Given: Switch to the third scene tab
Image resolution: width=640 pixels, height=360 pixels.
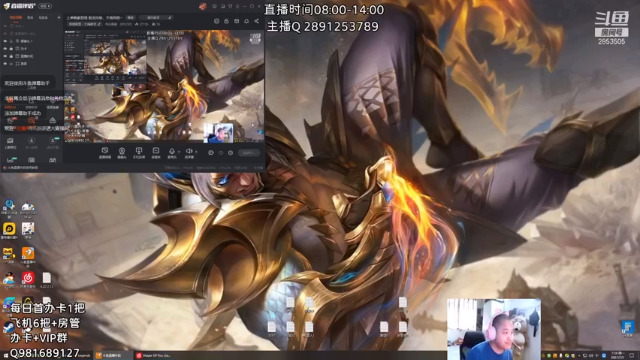Looking at the screenshot, I should (43, 18).
